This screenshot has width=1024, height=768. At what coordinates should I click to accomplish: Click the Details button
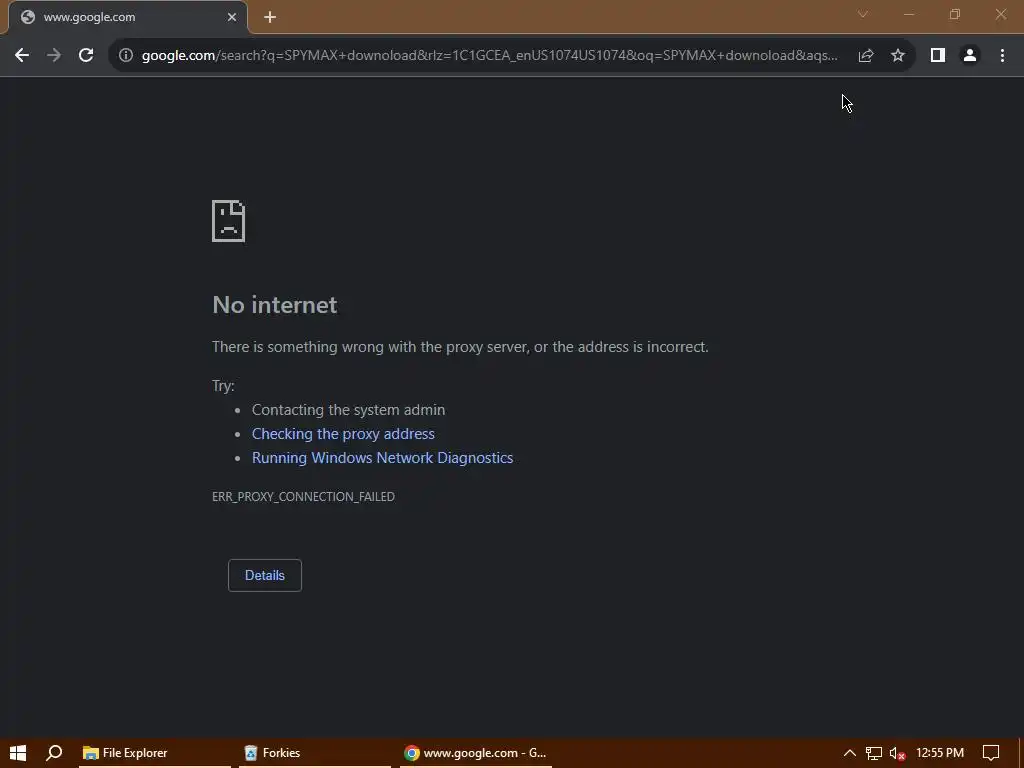point(264,575)
